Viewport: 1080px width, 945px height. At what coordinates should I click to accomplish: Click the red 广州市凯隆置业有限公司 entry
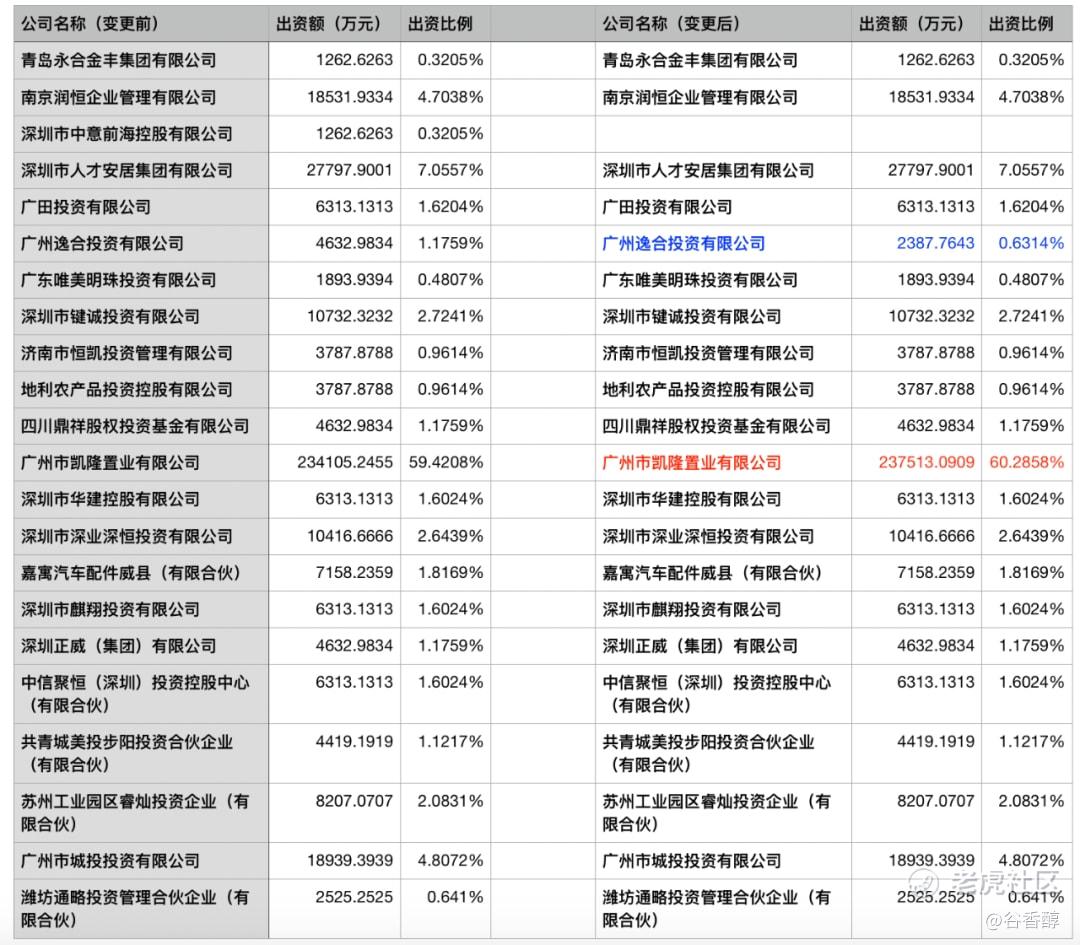click(692, 462)
